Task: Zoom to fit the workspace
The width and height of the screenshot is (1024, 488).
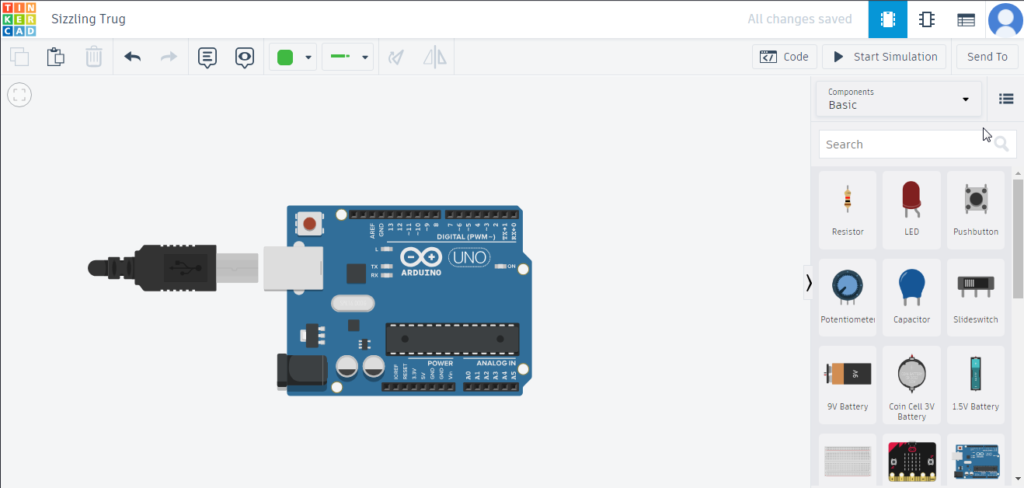Action: (x=20, y=95)
